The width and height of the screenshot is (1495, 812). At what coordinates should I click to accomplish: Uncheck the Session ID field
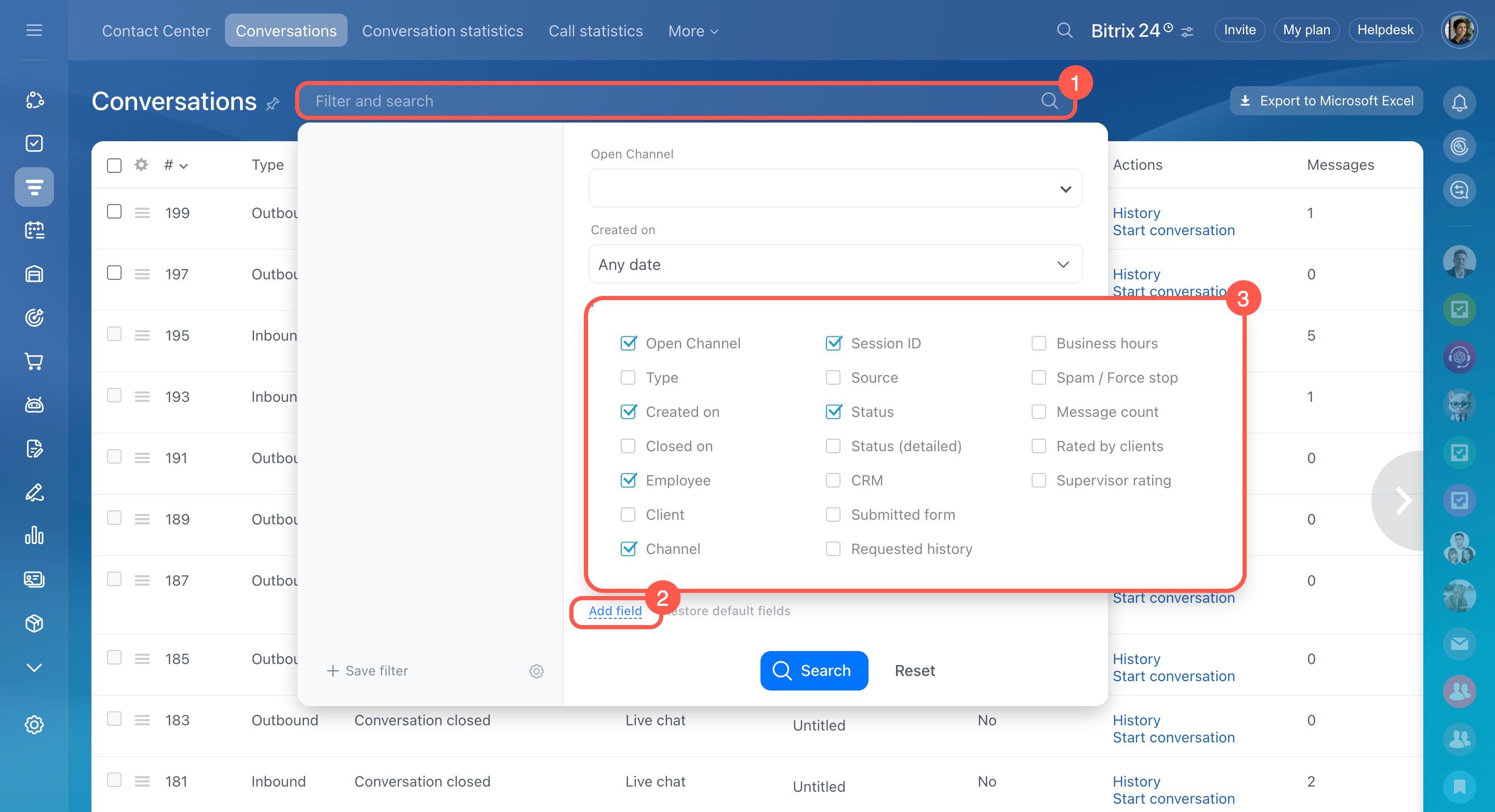833,343
